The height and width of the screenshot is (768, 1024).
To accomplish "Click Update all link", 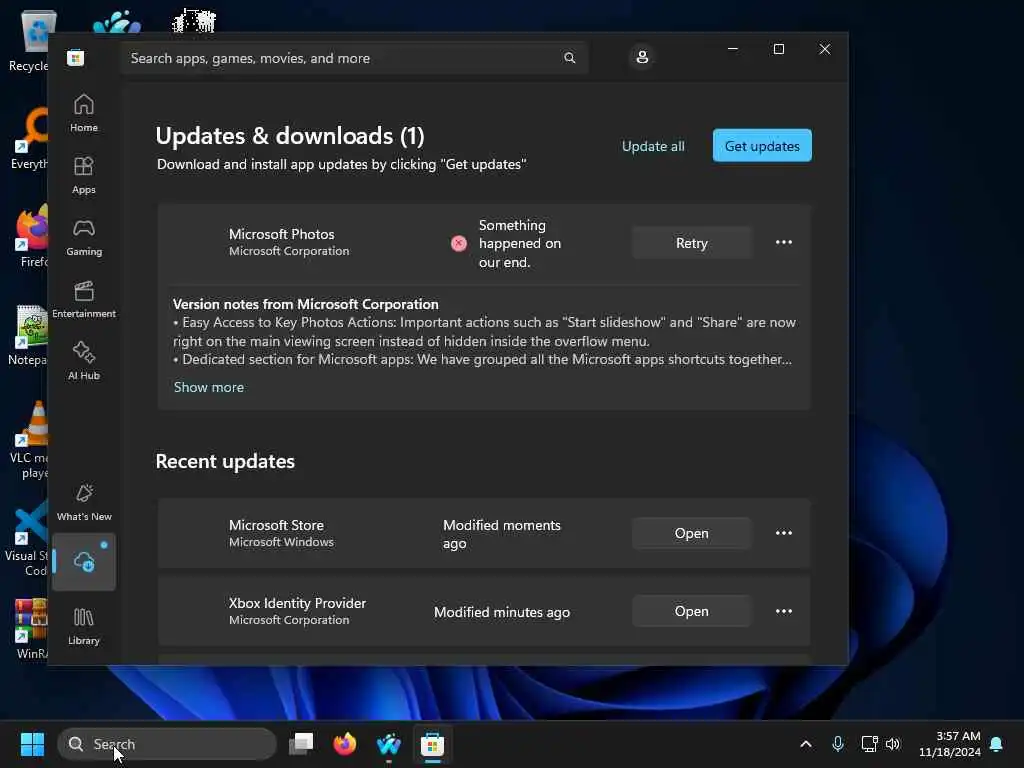I will [653, 146].
